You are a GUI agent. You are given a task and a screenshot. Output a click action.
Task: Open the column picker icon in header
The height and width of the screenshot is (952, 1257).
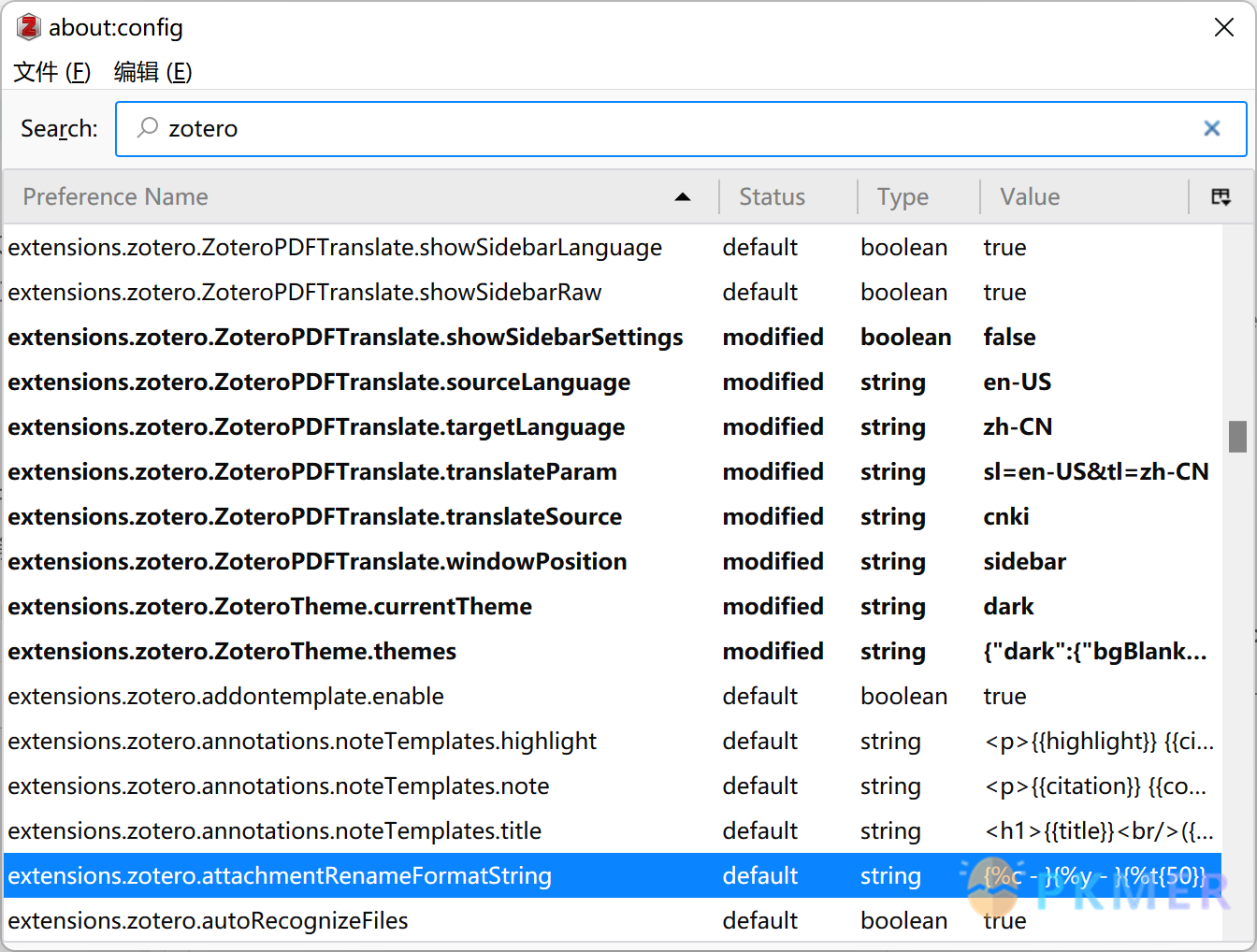[x=1221, y=196]
